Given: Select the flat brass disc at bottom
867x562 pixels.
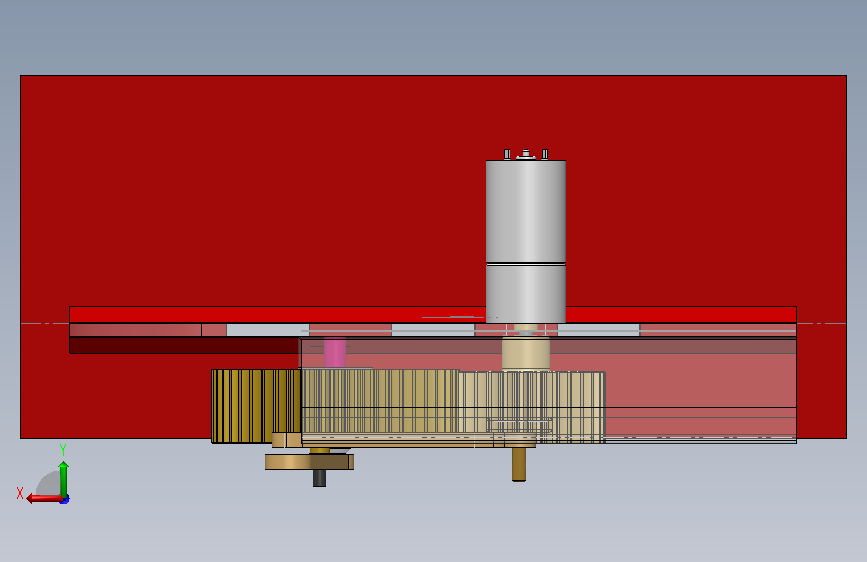Looking at the screenshot, I should (309, 462).
